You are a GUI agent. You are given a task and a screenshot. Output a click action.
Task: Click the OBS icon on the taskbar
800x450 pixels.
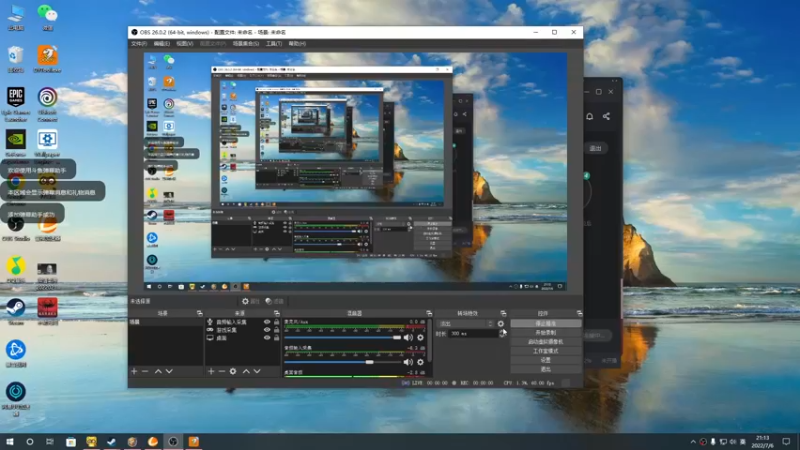pos(173,442)
